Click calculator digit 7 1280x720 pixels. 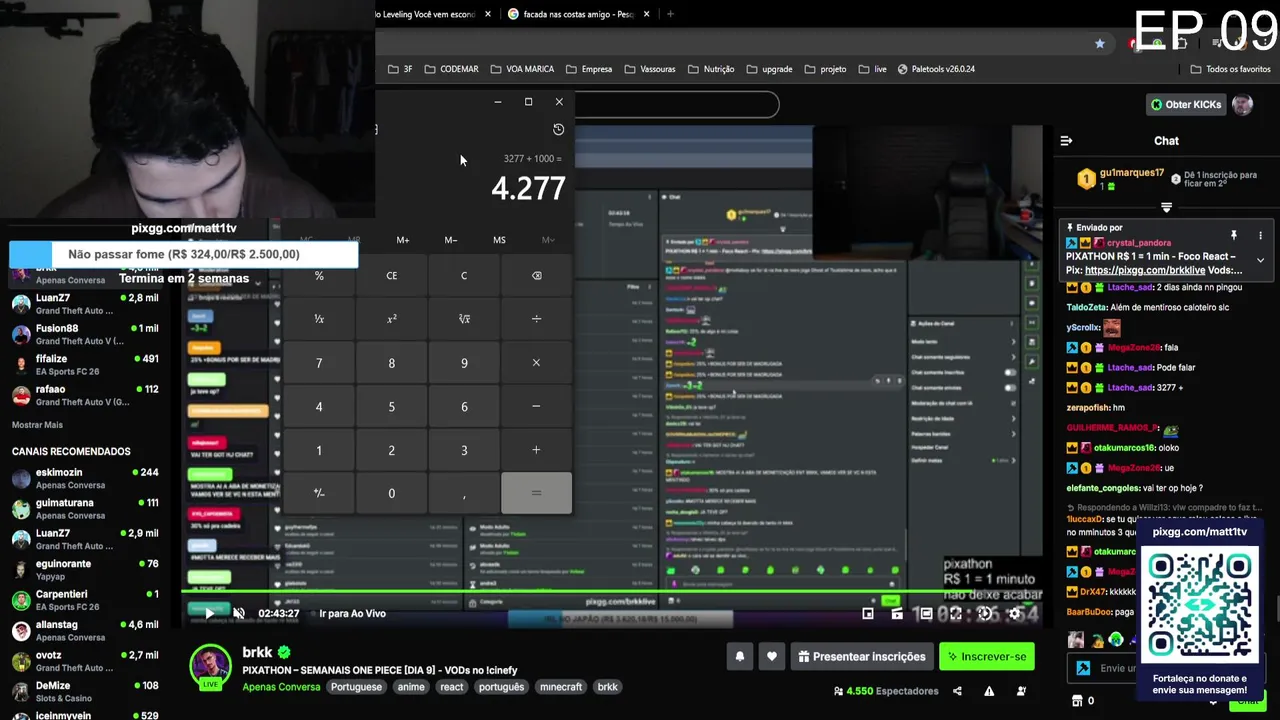(x=319, y=363)
